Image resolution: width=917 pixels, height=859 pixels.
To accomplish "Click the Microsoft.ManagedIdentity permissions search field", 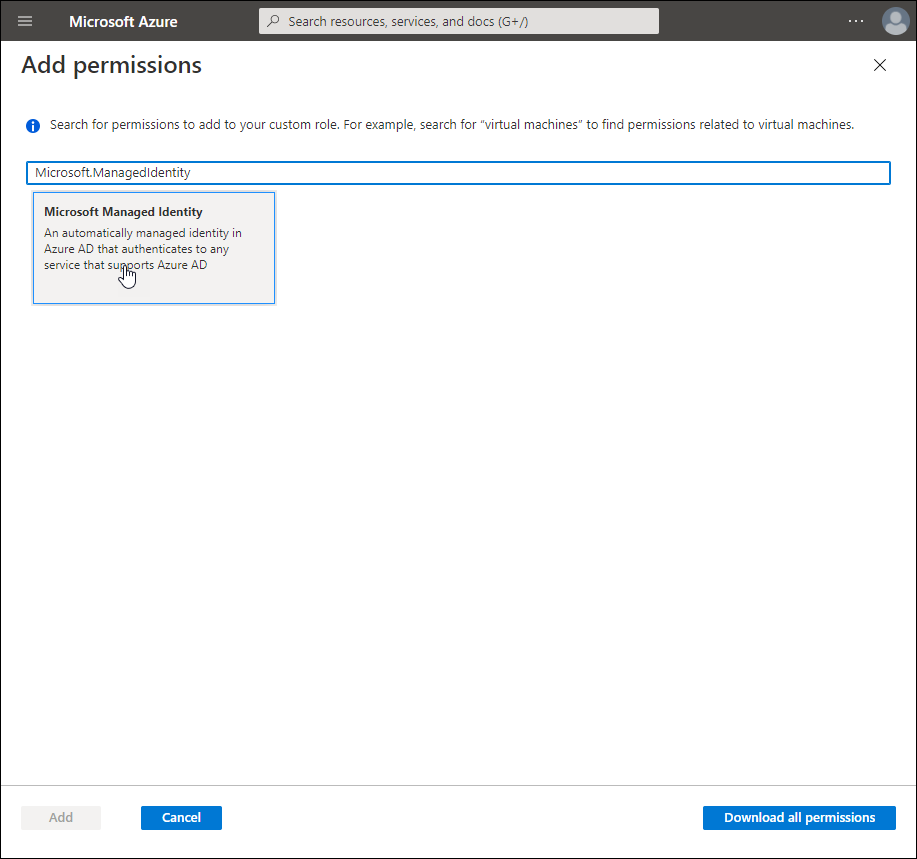I will click(x=457, y=173).
